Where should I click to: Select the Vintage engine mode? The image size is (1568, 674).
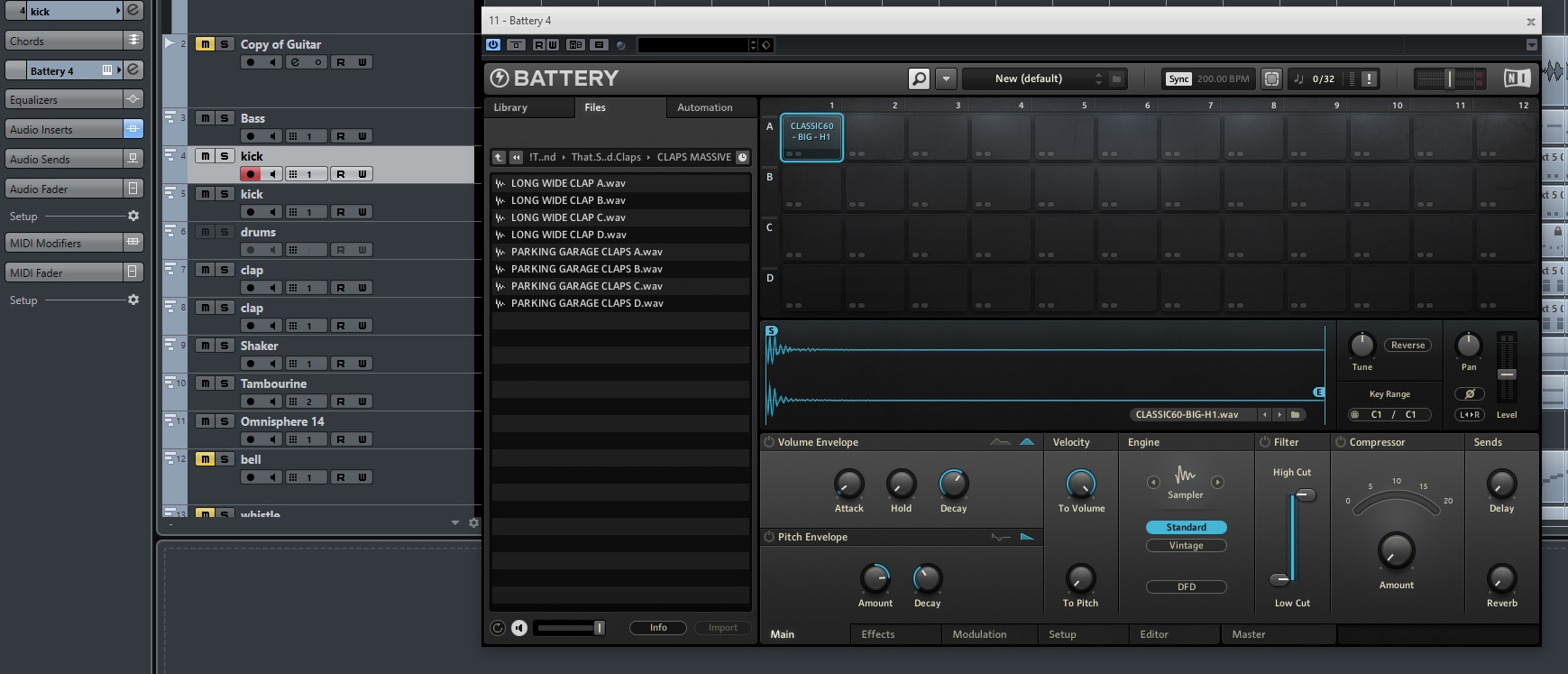pyautogui.click(x=1186, y=546)
